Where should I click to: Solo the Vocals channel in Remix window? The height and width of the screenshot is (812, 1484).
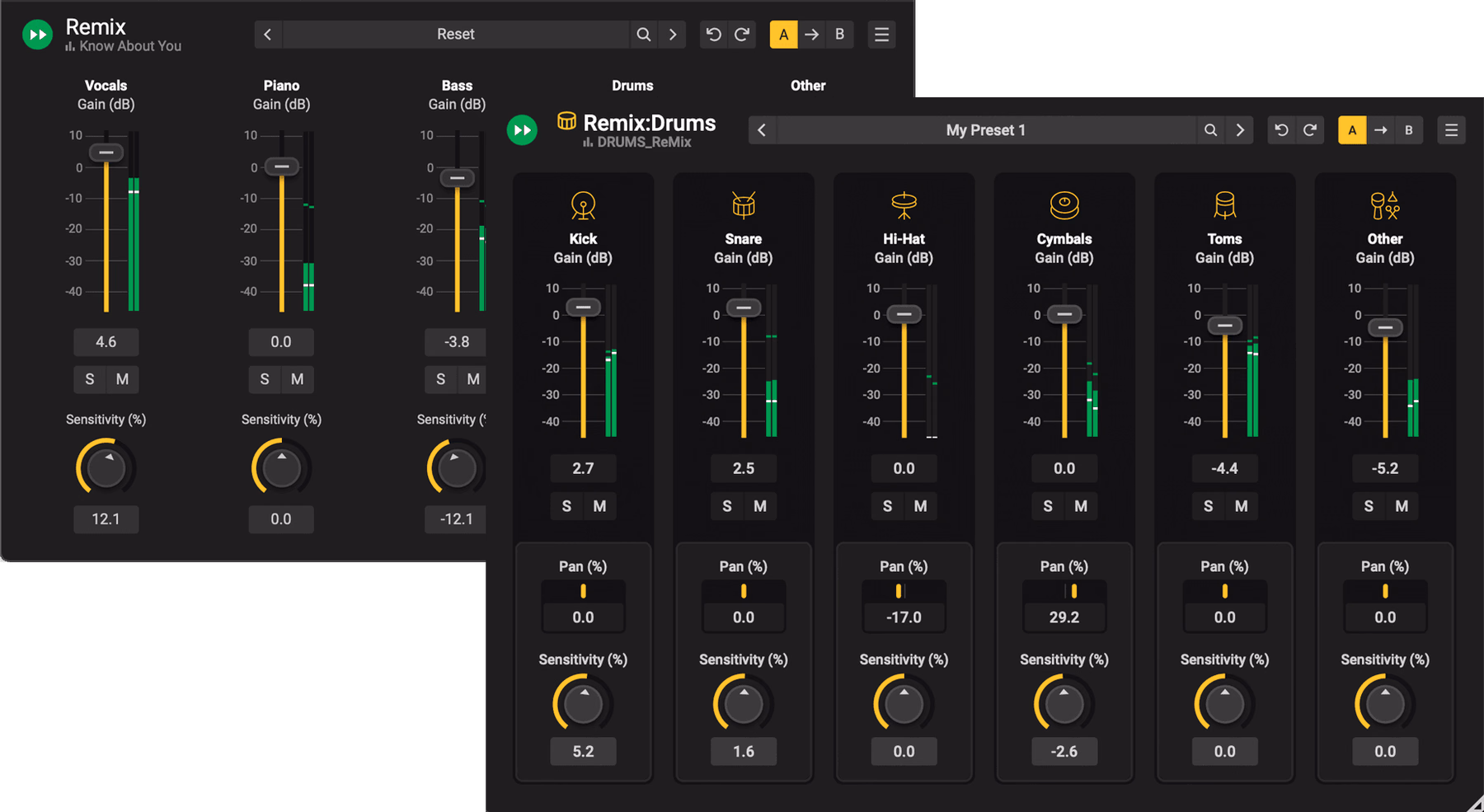[x=90, y=379]
